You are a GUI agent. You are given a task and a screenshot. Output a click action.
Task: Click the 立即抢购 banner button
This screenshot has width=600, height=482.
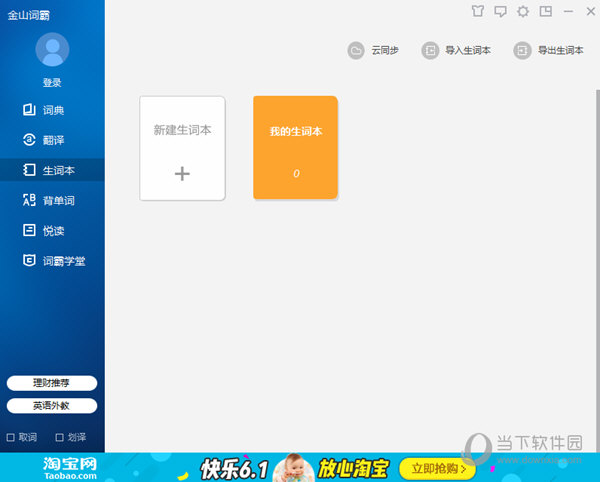(x=438, y=468)
